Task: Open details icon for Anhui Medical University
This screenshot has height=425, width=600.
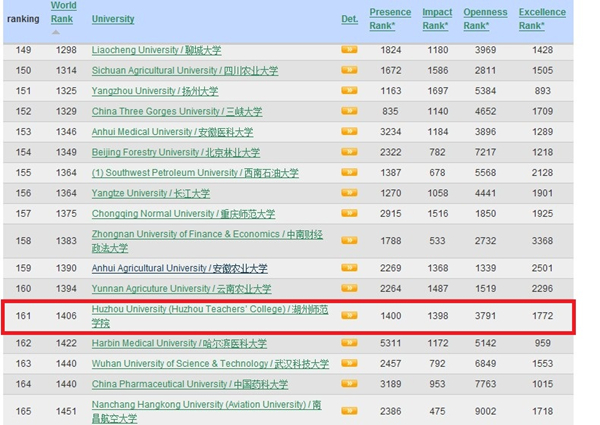Action: (349, 131)
